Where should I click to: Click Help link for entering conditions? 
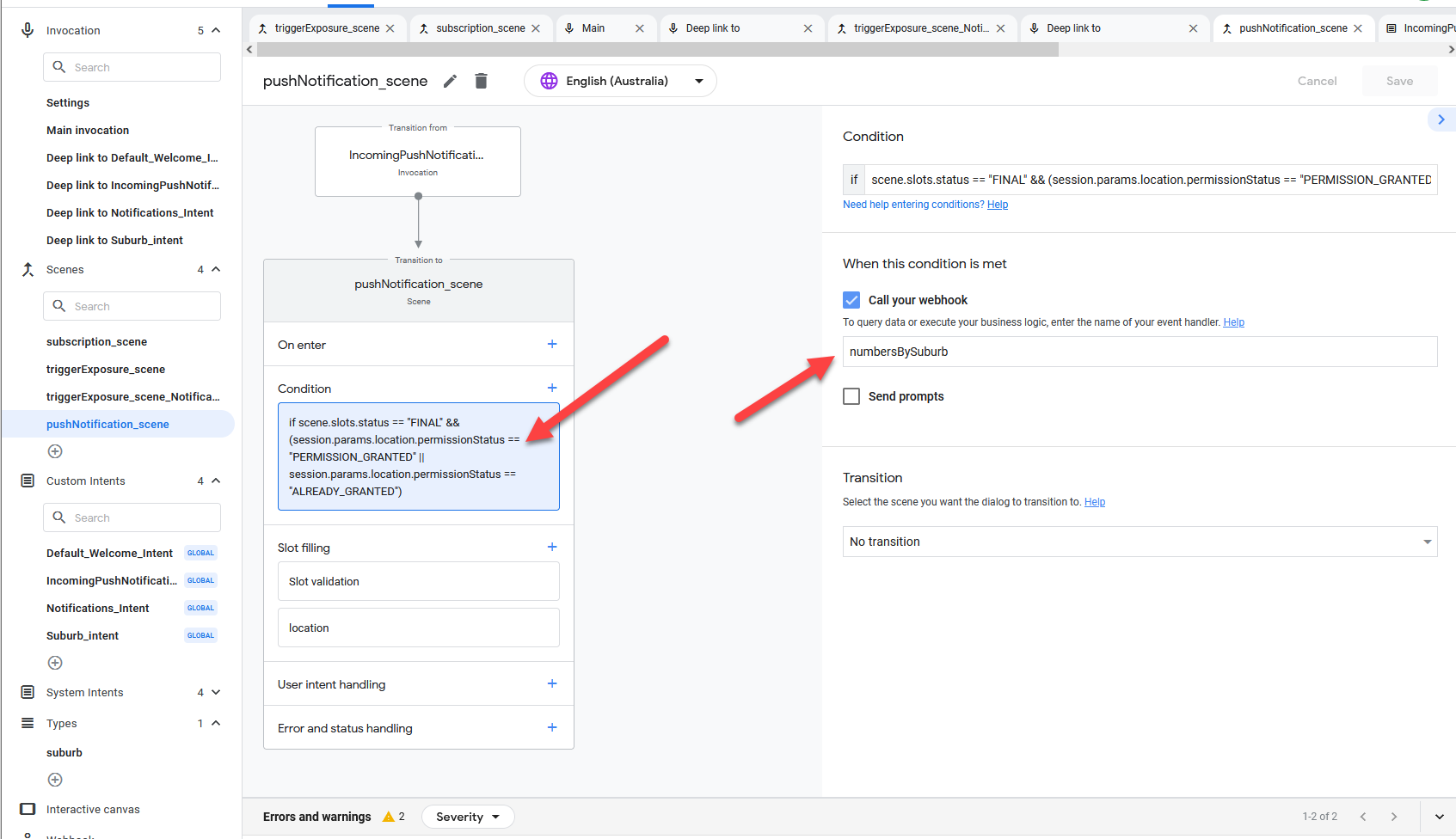click(x=997, y=205)
